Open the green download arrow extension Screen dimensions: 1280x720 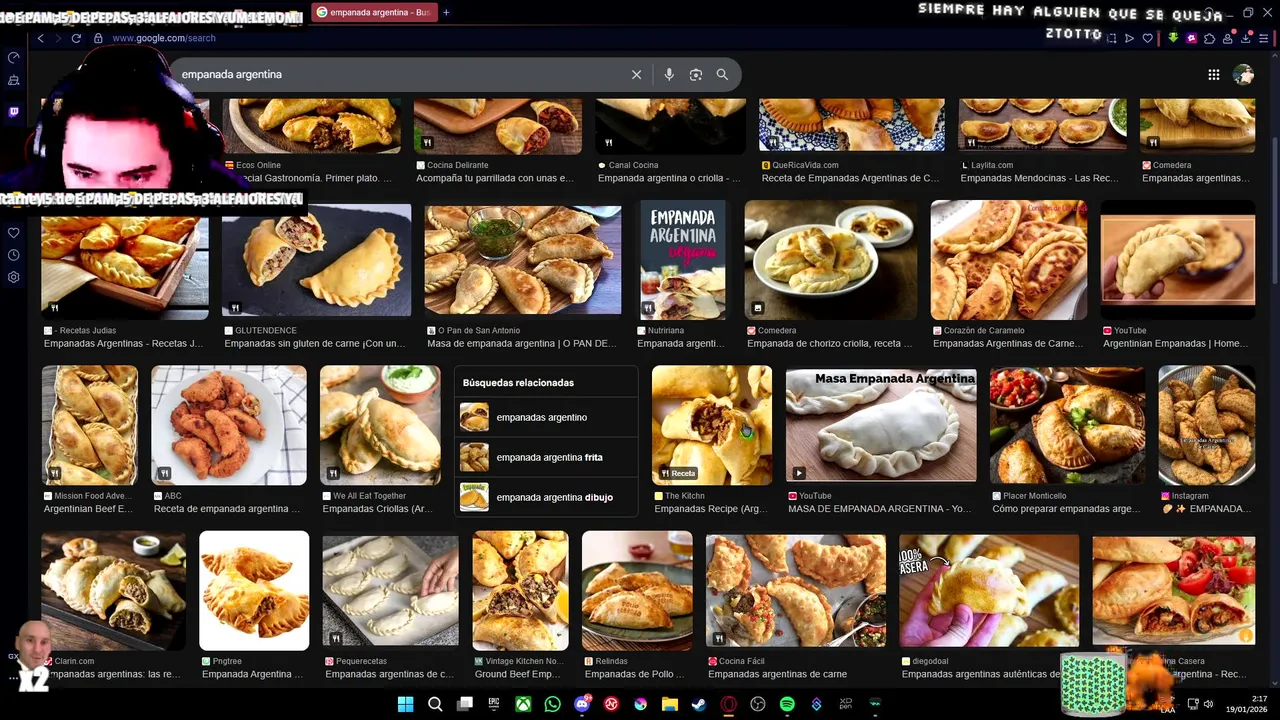pos(1173,38)
